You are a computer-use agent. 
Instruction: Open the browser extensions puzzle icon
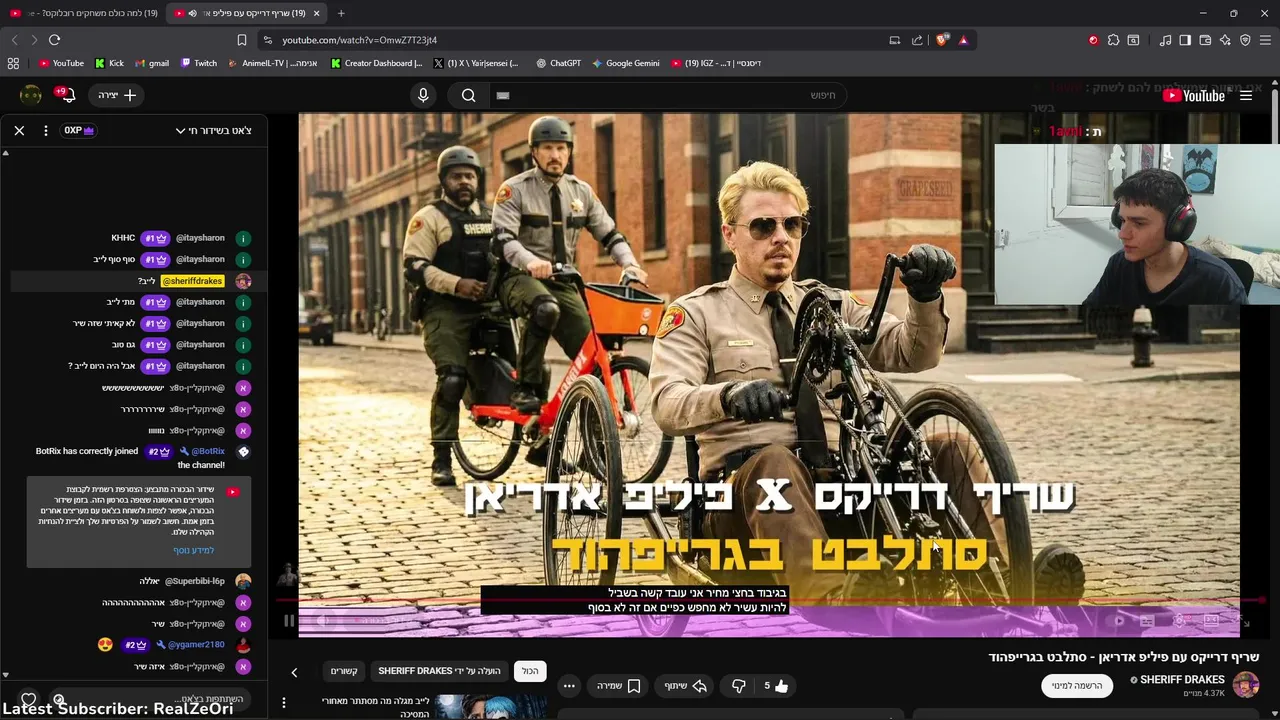pyautogui.click(x=1113, y=40)
